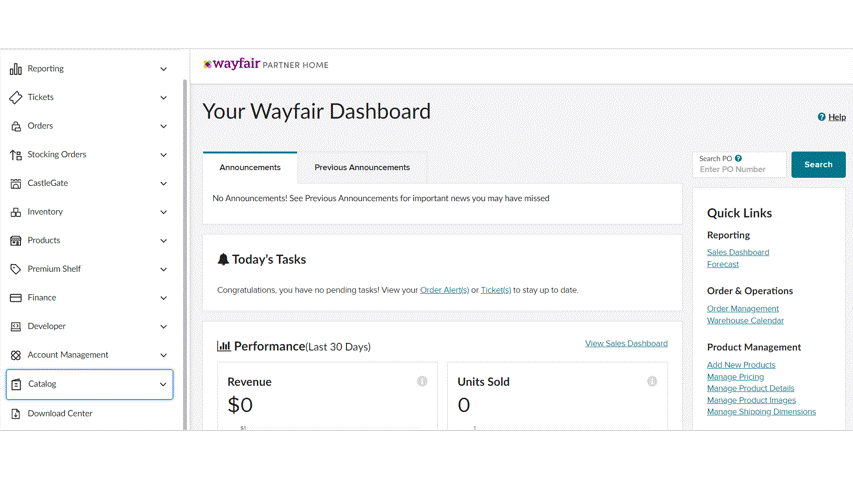853x480 pixels.
Task: Click the CastleGate sidebar icon
Action: (x=16, y=184)
